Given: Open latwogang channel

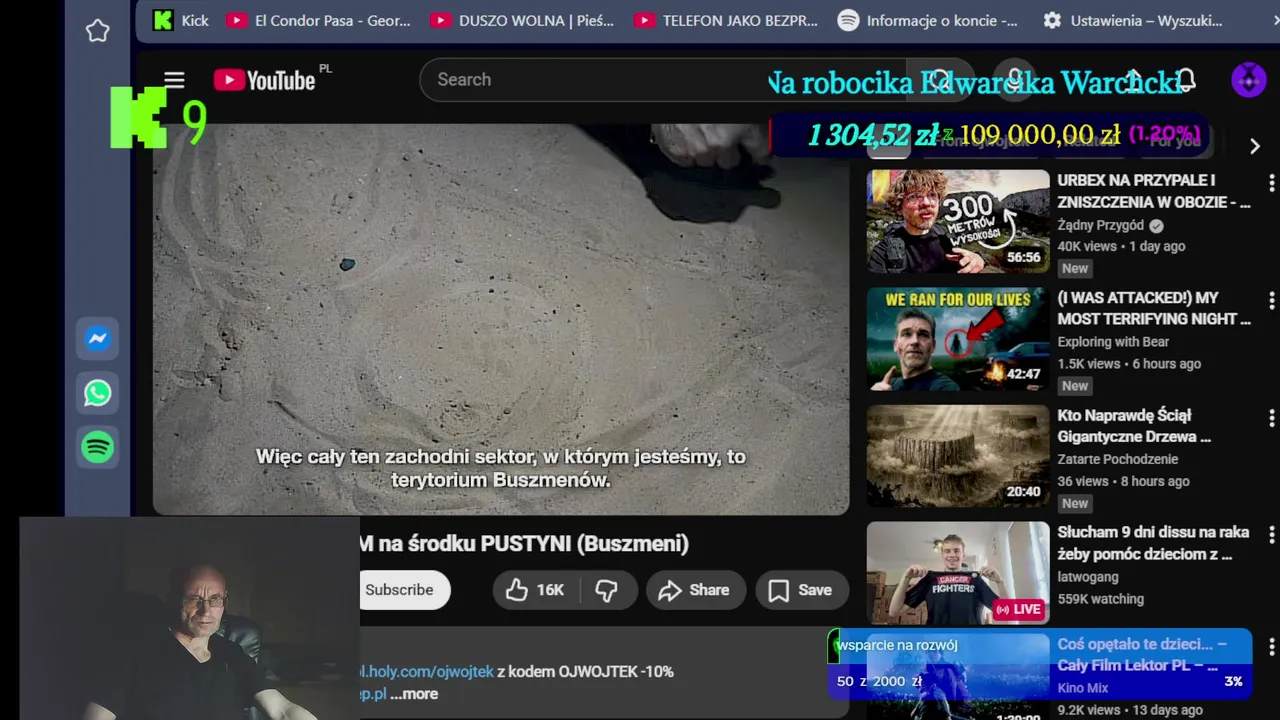Looking at the screenshot, I should click(x=1088, y=577).
